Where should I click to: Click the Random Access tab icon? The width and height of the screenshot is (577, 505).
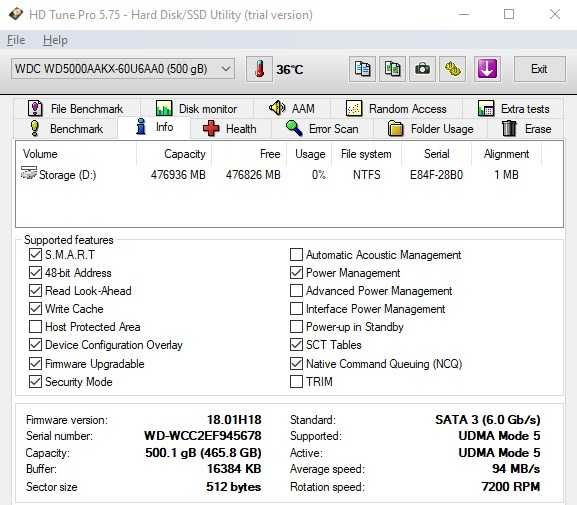point(354,109)
